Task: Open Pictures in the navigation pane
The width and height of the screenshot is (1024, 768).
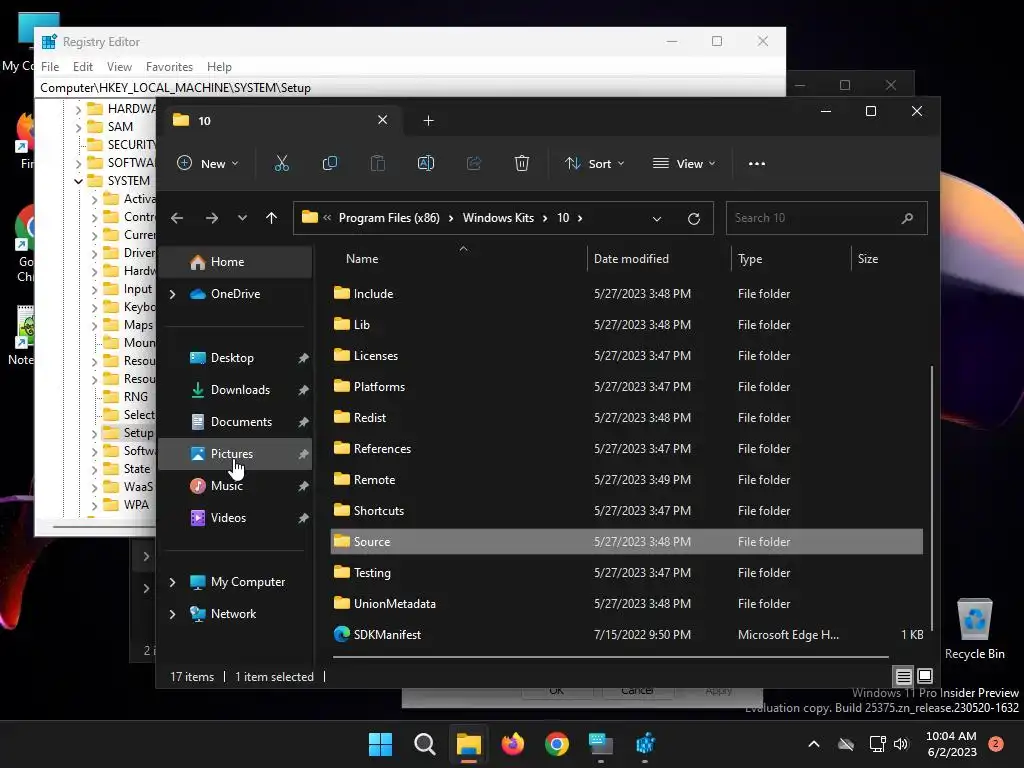Action: coord(235,454)
